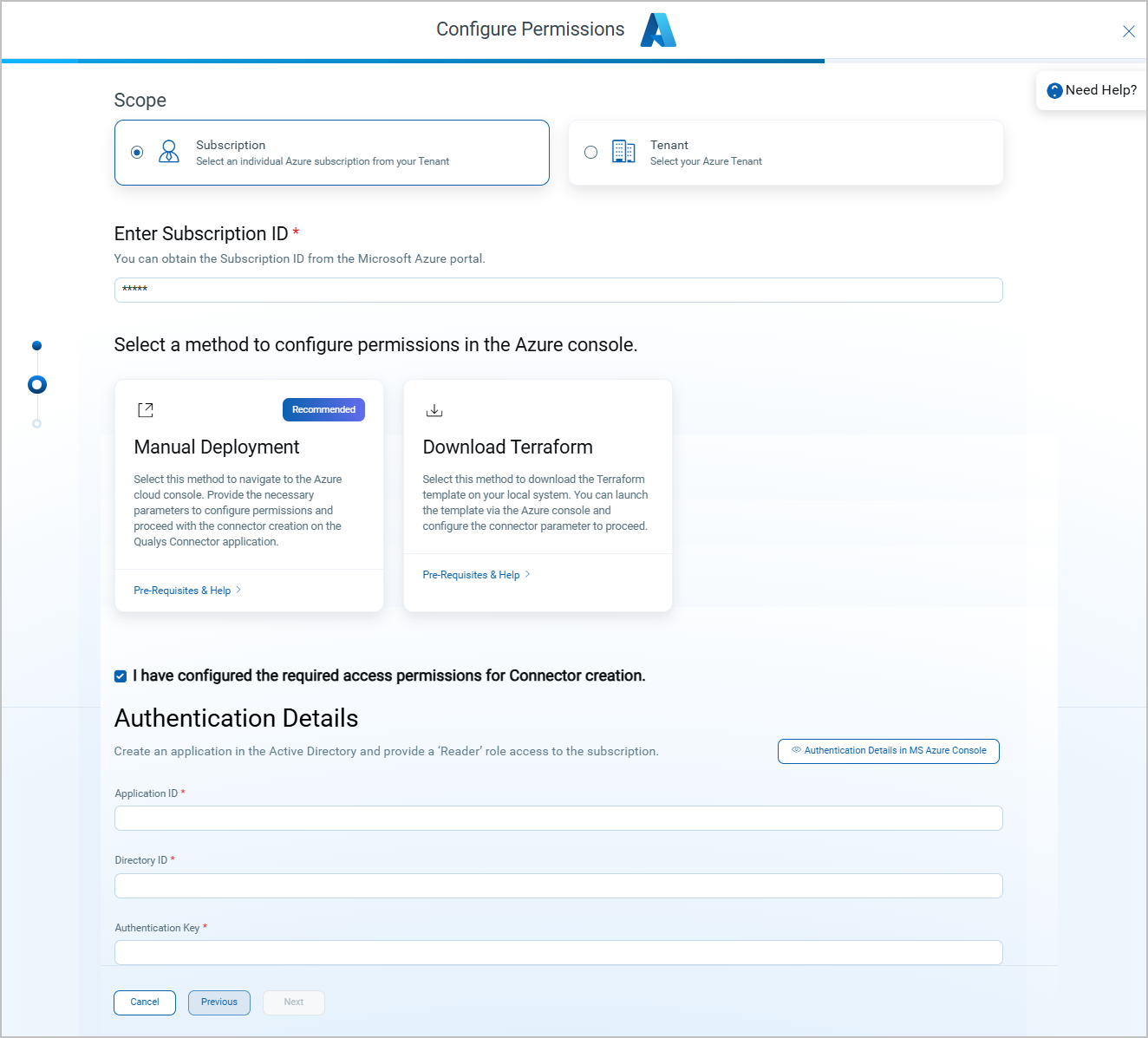Go back with the Previous button

coord(219,1002)
